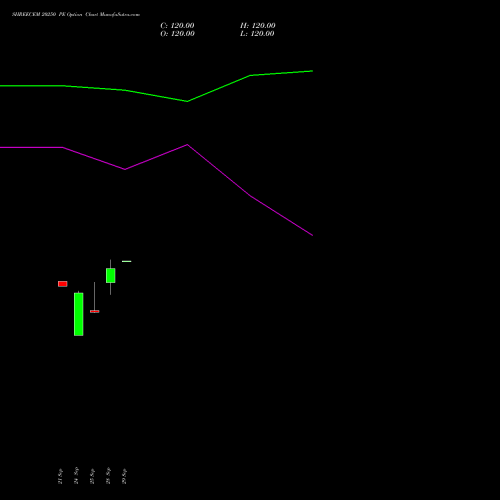Click the purple lower band line

156,190
